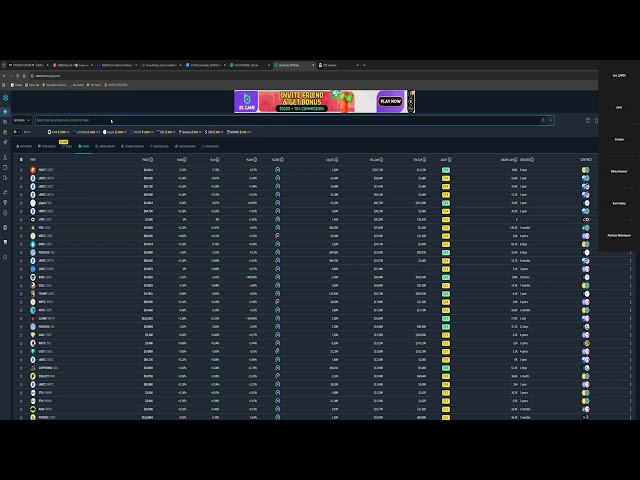
Task: Click the pippin token logo
Action: [33, 203]
